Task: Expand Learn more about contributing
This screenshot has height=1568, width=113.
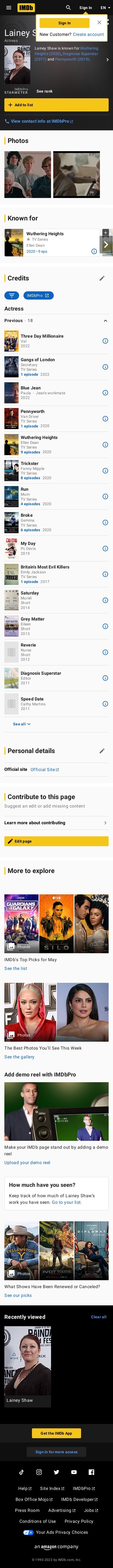Action: point(56,822)
